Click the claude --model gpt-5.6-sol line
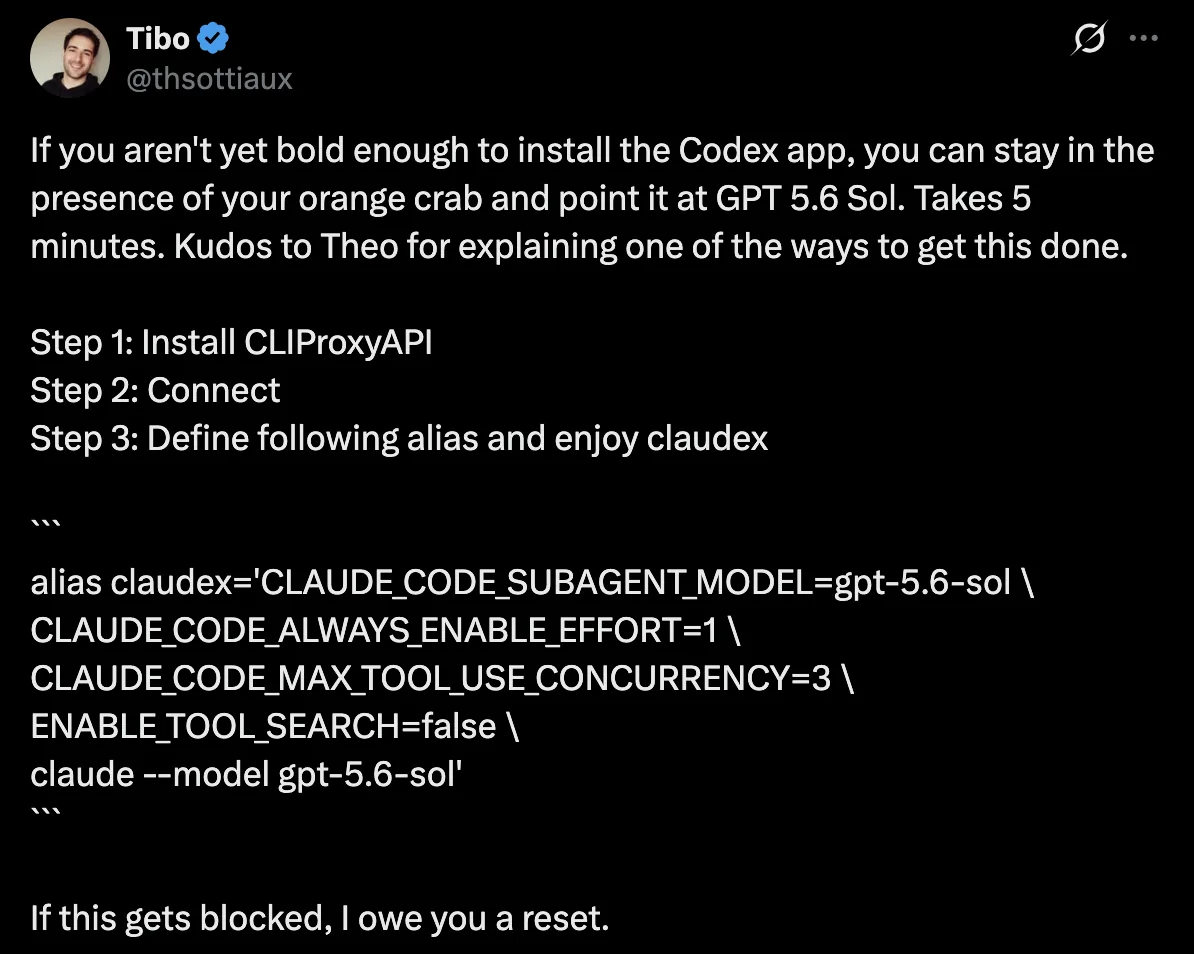The image size is (1194, 954). (x=247, y=774)
